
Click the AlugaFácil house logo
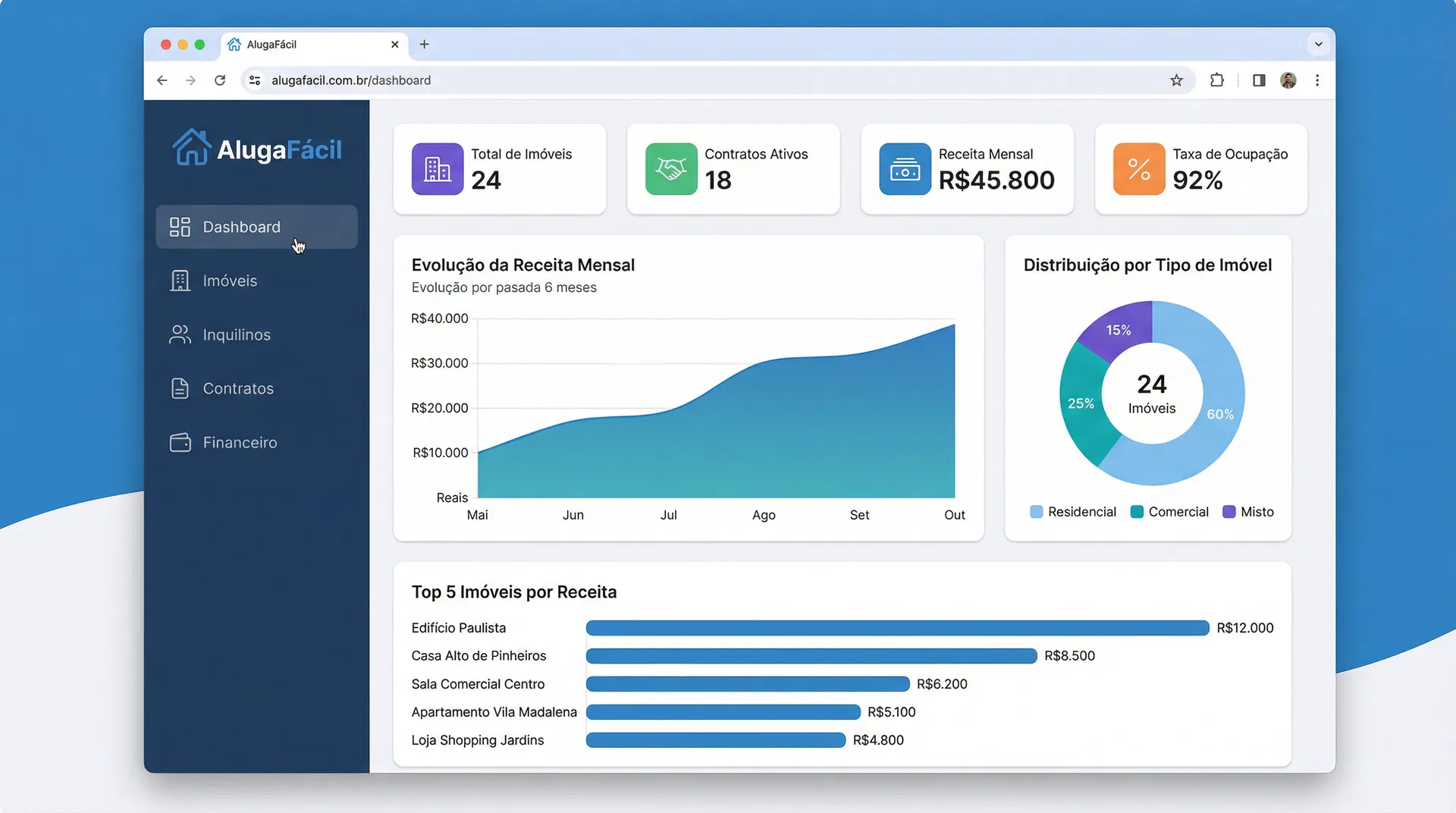[192, 149]
